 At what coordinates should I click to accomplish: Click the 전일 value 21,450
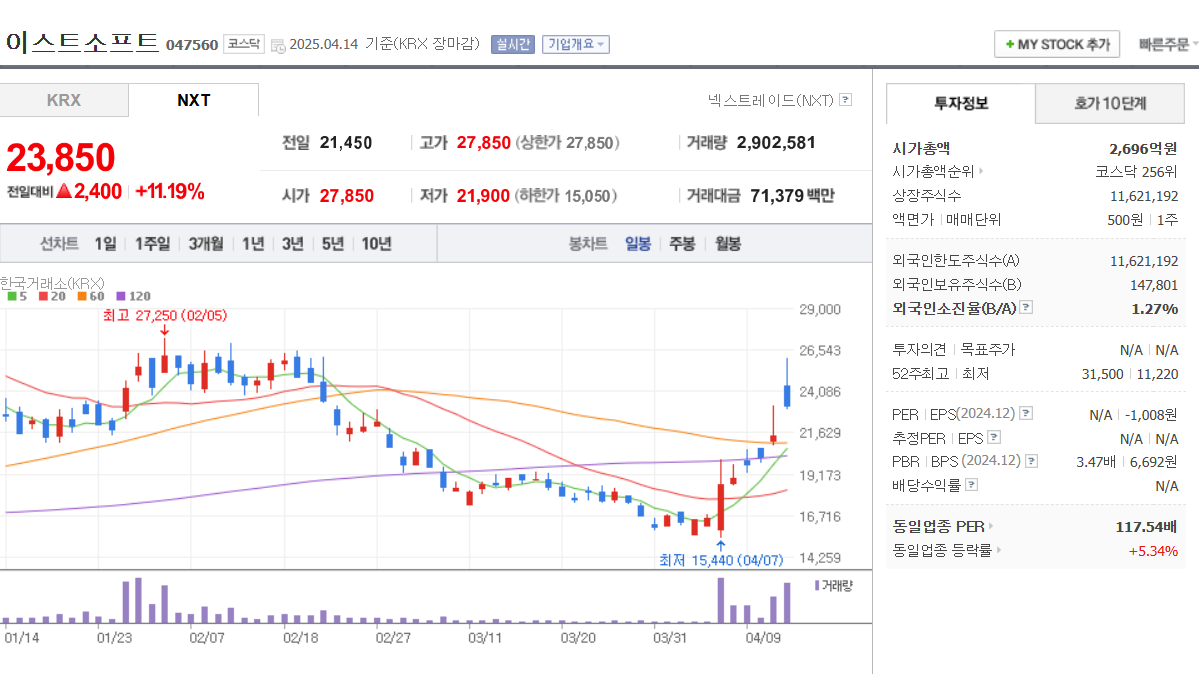(346, 143)
